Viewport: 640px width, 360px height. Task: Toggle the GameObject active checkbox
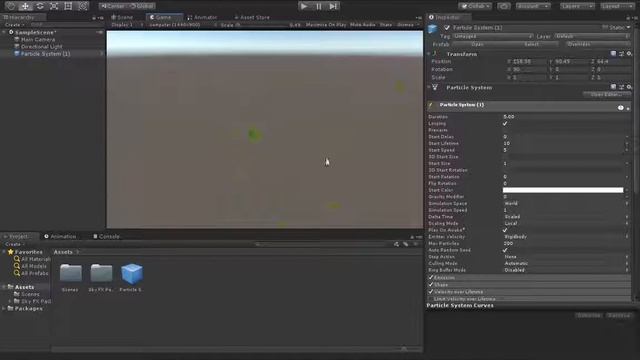(447, 28)
